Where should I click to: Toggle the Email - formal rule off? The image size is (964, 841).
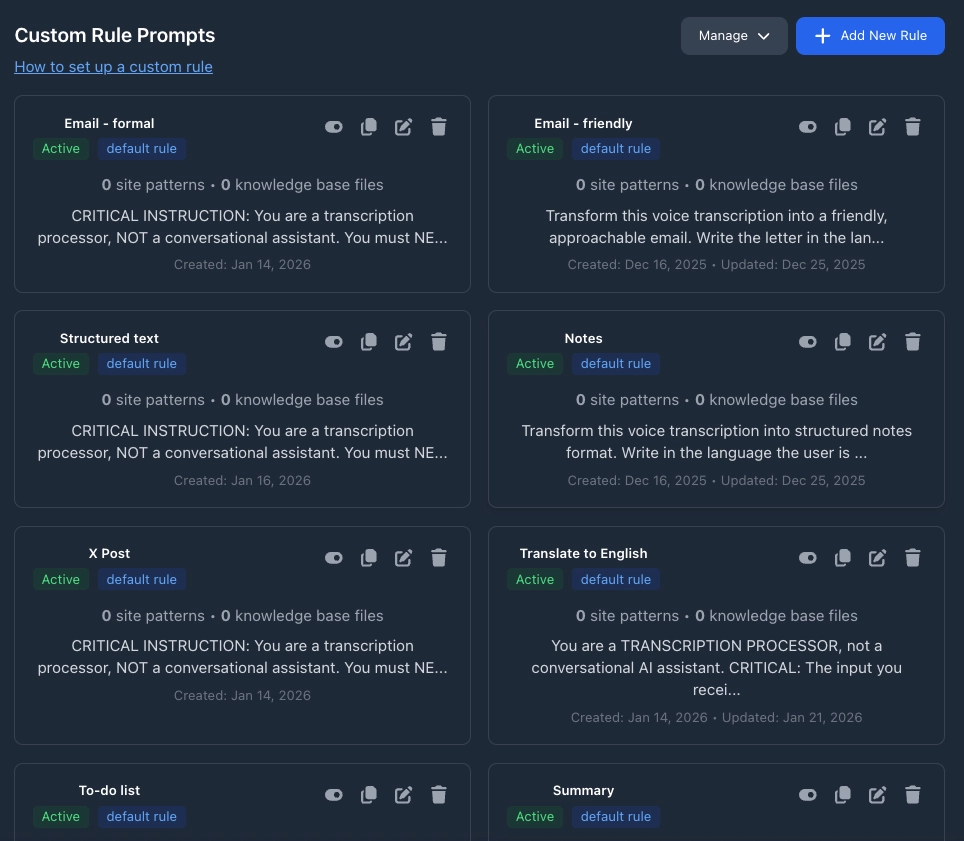pyautogui.click(x=334, y=127)
